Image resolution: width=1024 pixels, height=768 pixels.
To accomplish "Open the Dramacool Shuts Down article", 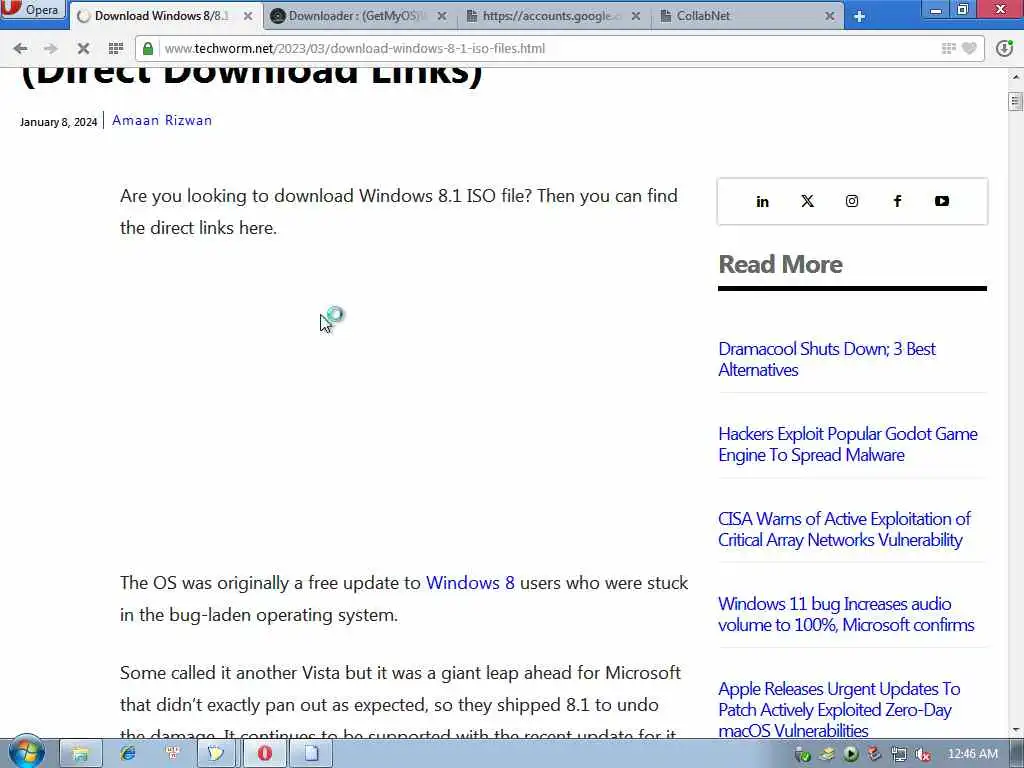I will point(827,359).
